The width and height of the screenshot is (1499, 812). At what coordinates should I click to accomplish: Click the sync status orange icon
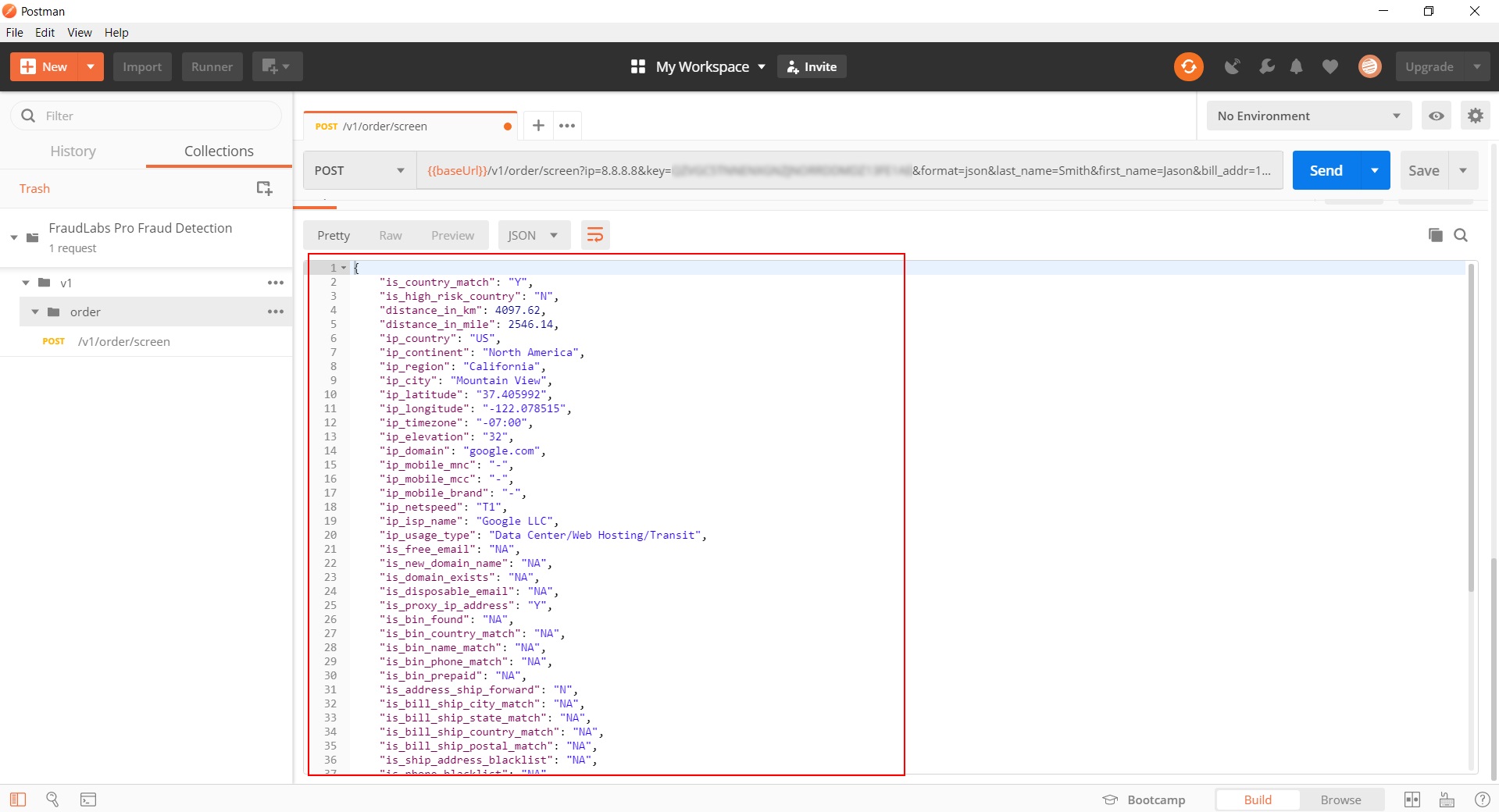(1188, 66)
